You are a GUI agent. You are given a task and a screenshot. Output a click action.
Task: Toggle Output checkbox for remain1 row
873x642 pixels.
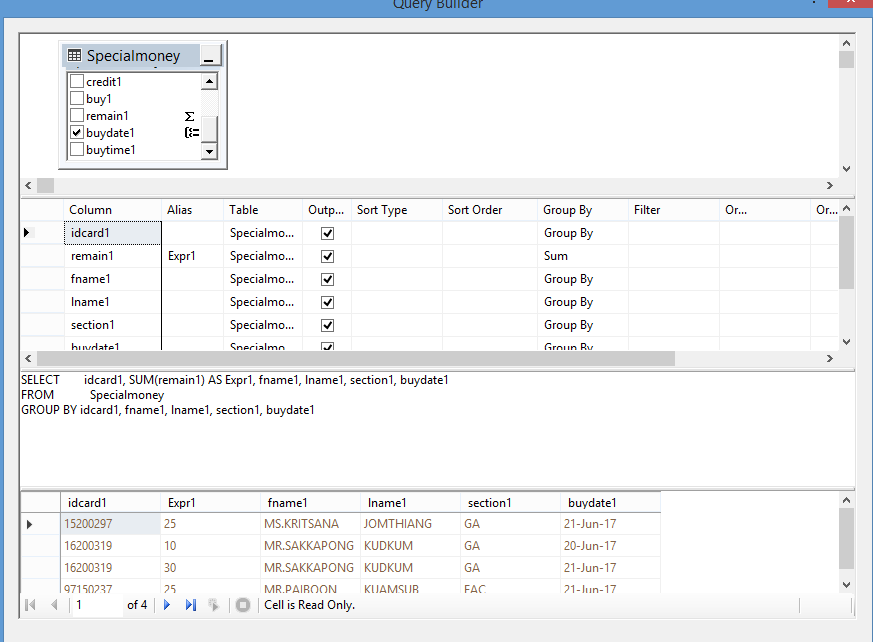point(327,256)
